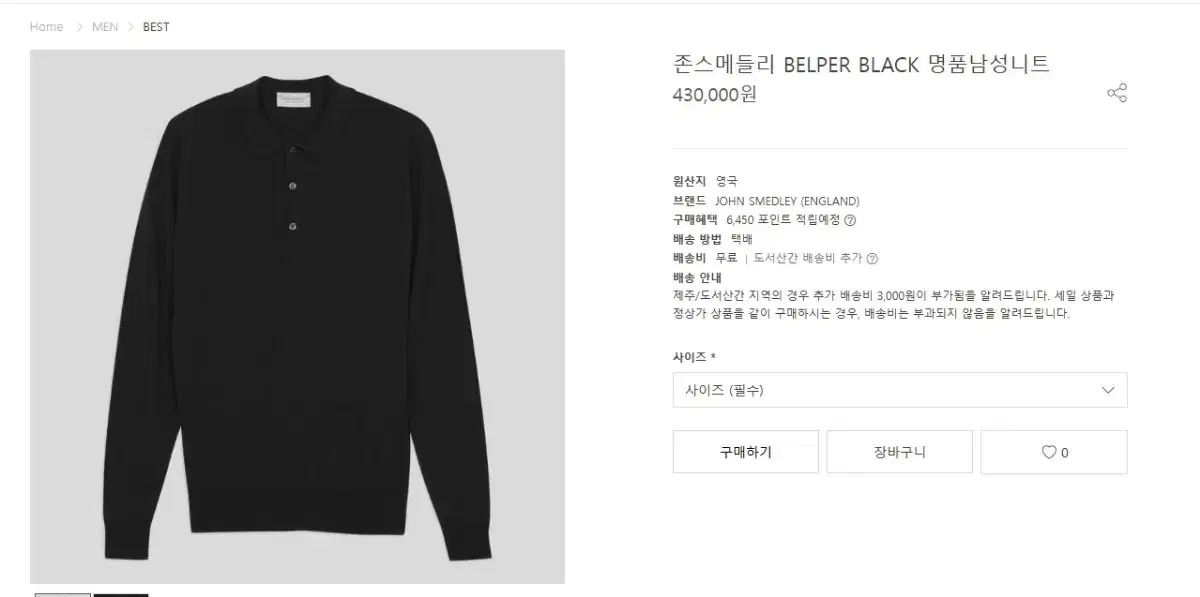Click the JOHN SMEDLEY (ENGLAND) brand text
The width and height of the screenshot is (1200, 597).
[788, 201]
